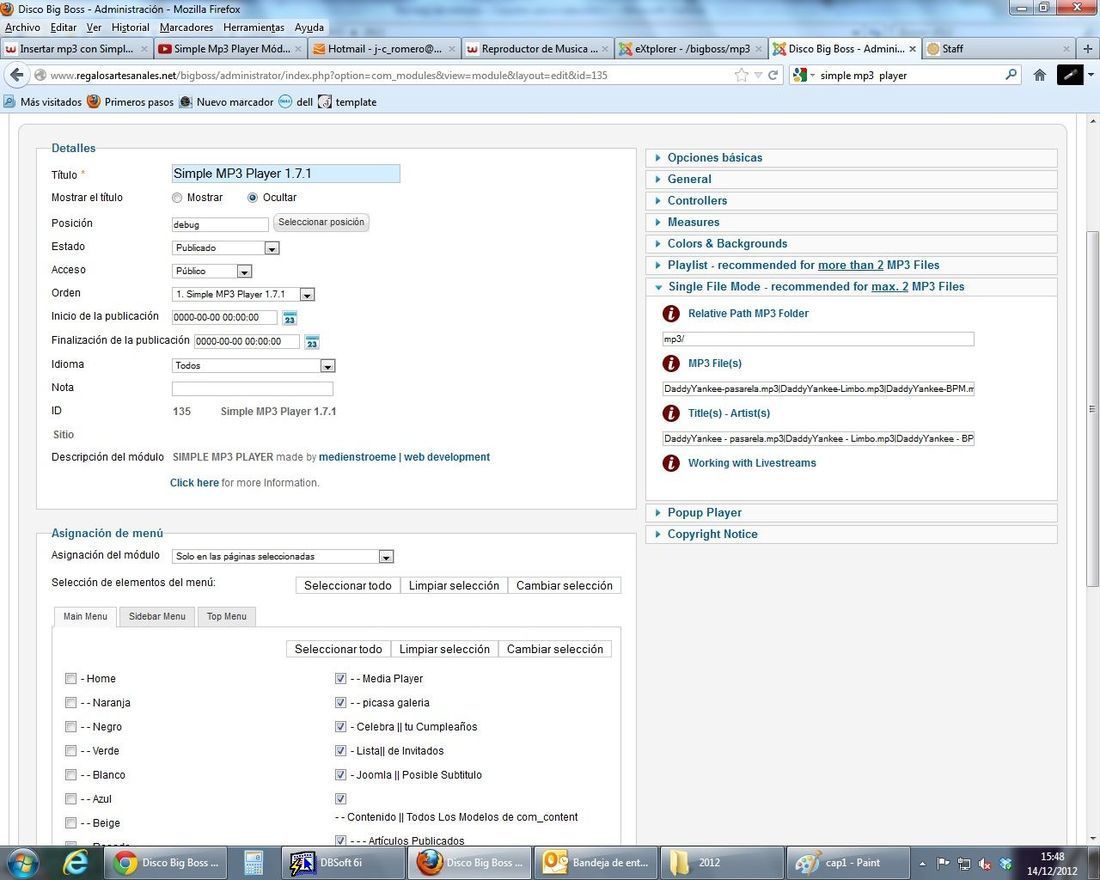Close the Hotmail tab
This screenshot has height=880, width=1100.
click(x=452, y=48)
